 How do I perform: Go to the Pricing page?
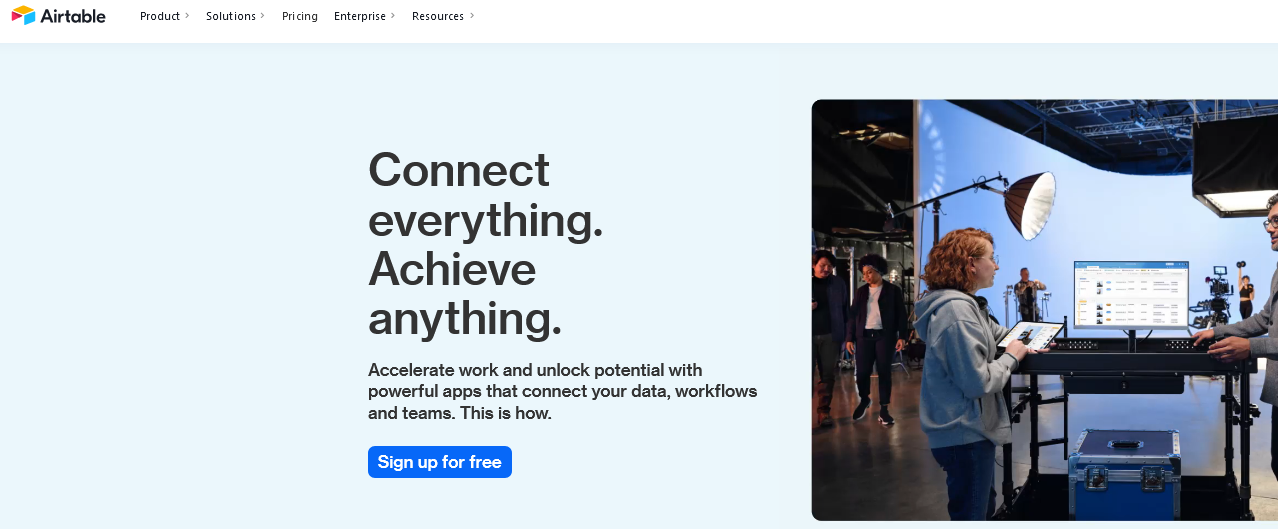(300, 16)
